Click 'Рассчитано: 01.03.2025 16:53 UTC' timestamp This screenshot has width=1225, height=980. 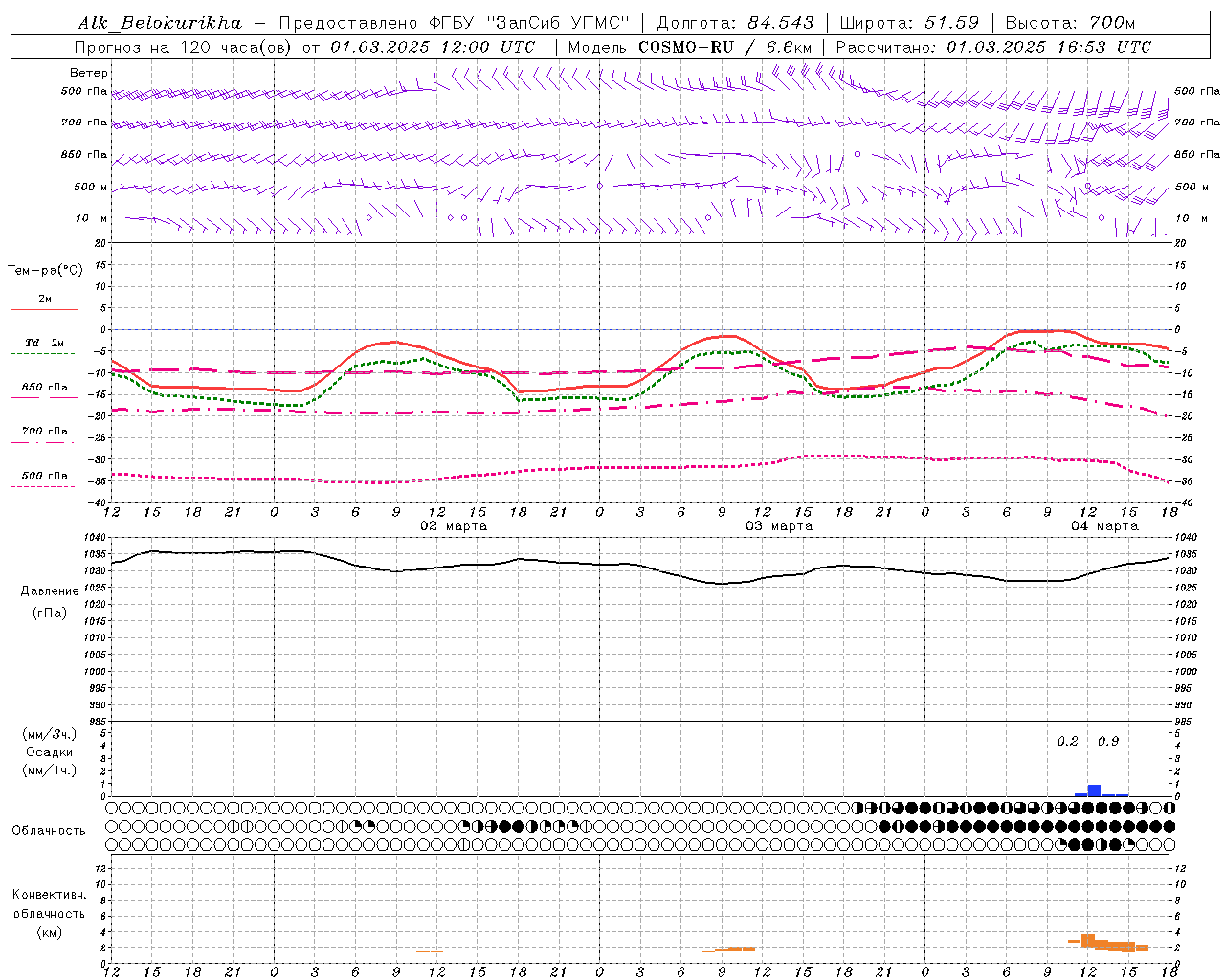(993, 47)
